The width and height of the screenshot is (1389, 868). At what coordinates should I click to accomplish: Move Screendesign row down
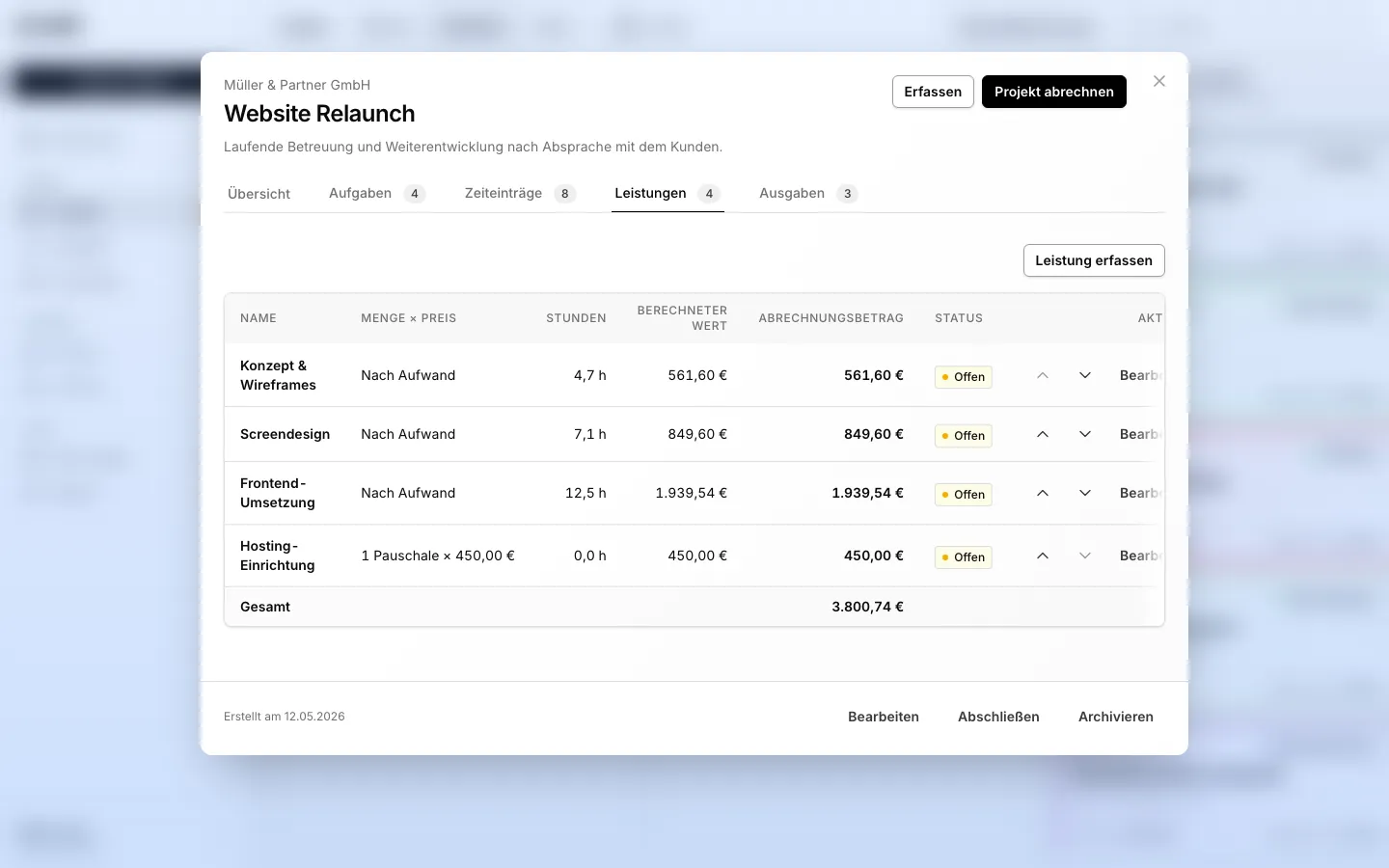pos(1085,434)
